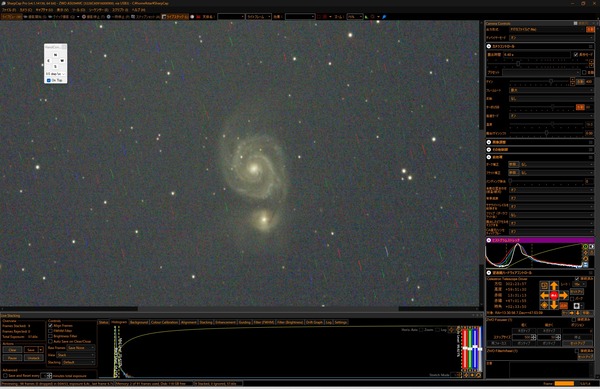Click the live view toolbar button at far left
The width and height of the screenshot is (600, 389).
click(x=11, y=17)
